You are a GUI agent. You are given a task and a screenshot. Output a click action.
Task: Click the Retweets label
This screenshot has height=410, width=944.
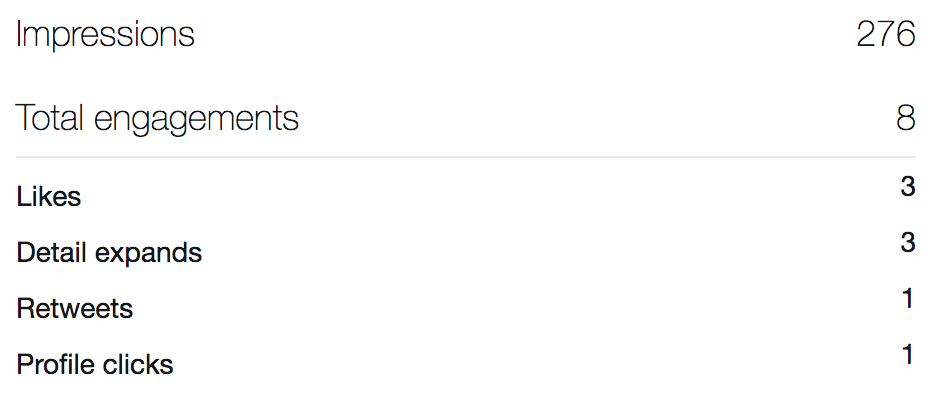point(75,309)
